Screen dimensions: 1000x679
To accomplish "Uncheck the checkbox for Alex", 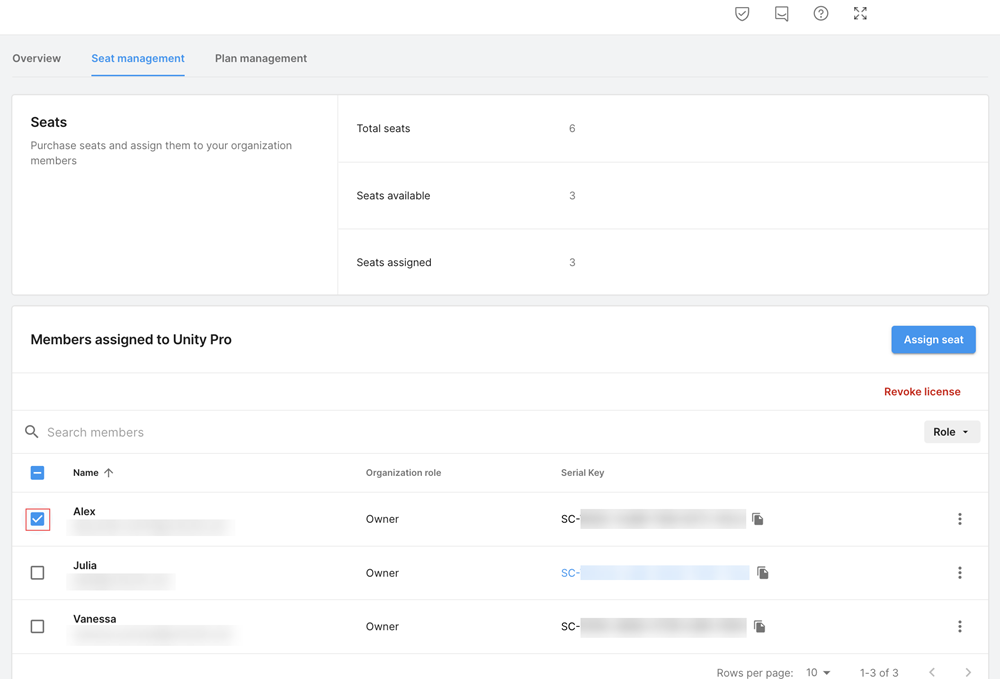I will tap(38, 519).
